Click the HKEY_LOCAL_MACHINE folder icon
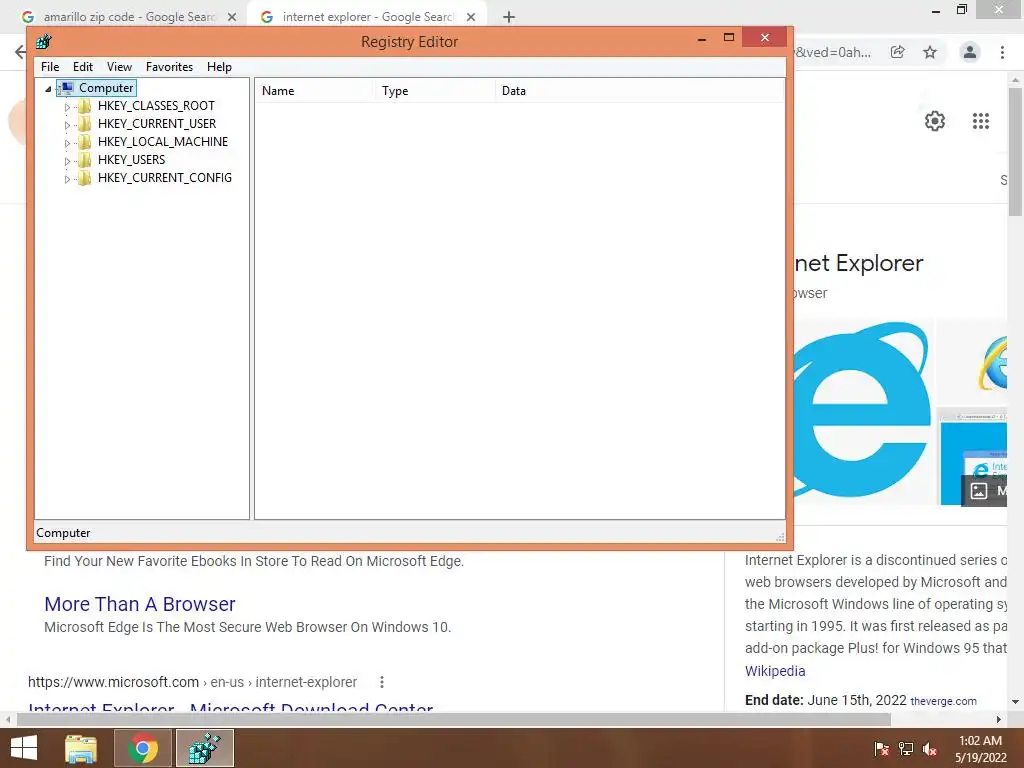Image resolution: width=1024 pixels, height=768 pixels. pyautogui.click(x=84, y=142)
